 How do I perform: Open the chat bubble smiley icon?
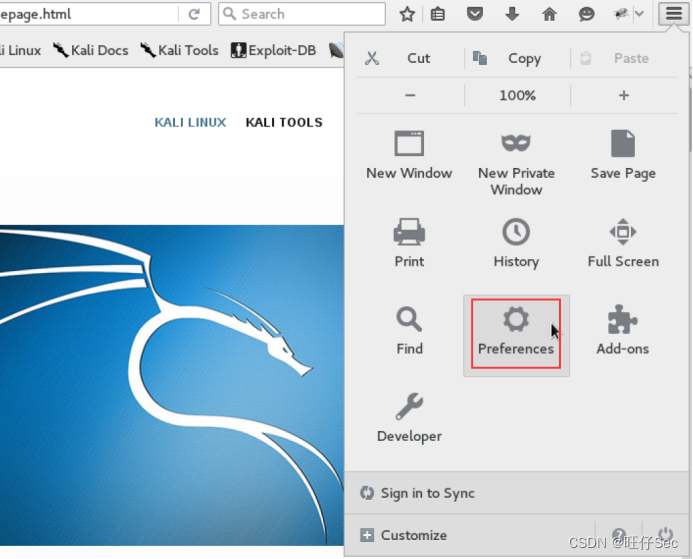point(586,15)
